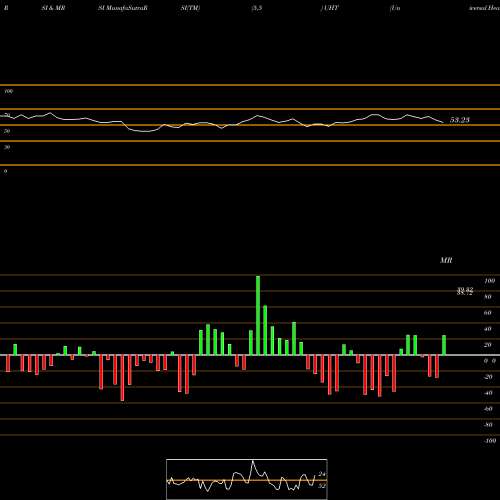Click the 40 label on MR axis
500x500 pixels.
coord(488,329)
